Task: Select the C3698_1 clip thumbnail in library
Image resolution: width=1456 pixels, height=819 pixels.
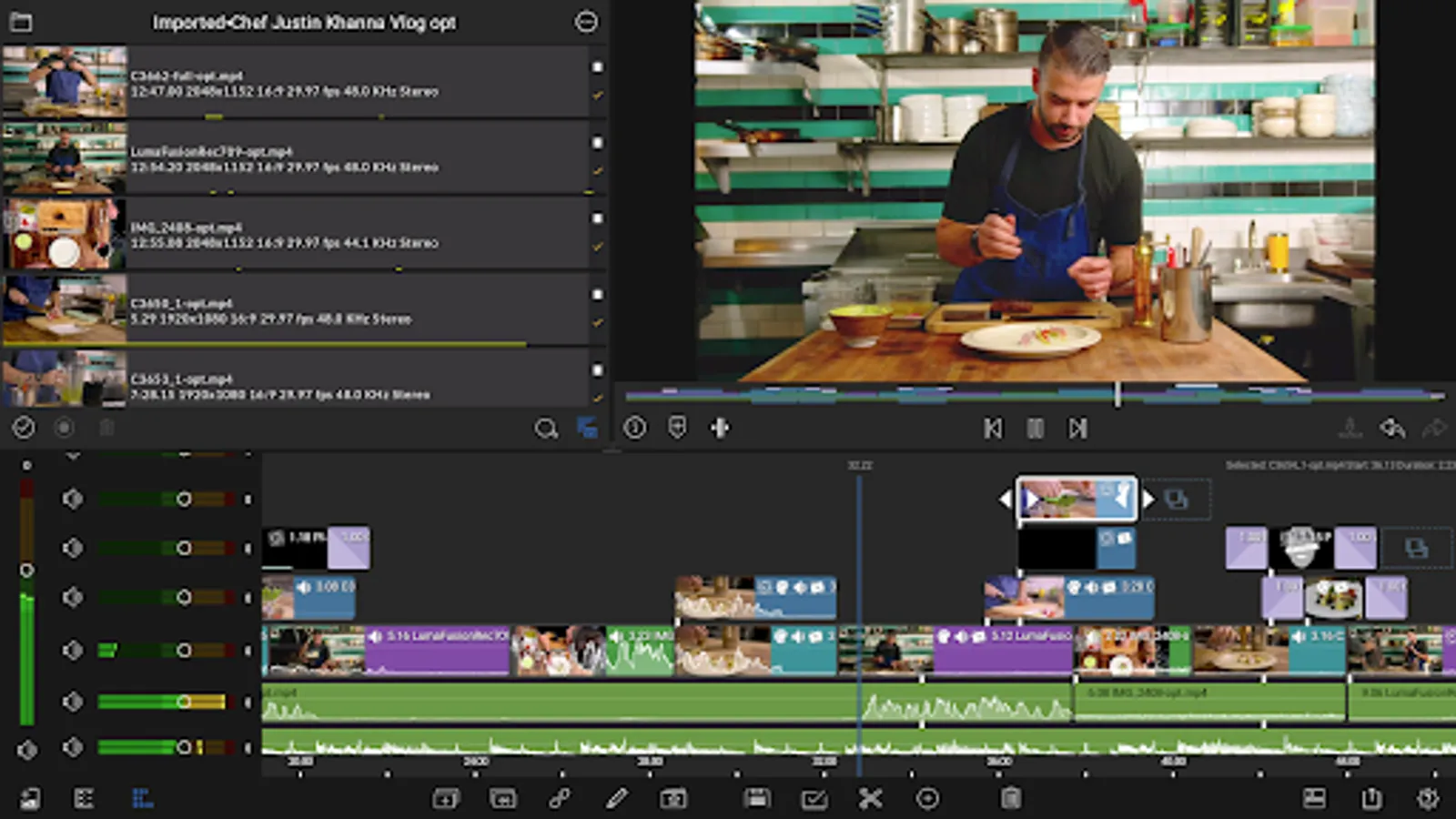Action: click(x=65, y=308)
